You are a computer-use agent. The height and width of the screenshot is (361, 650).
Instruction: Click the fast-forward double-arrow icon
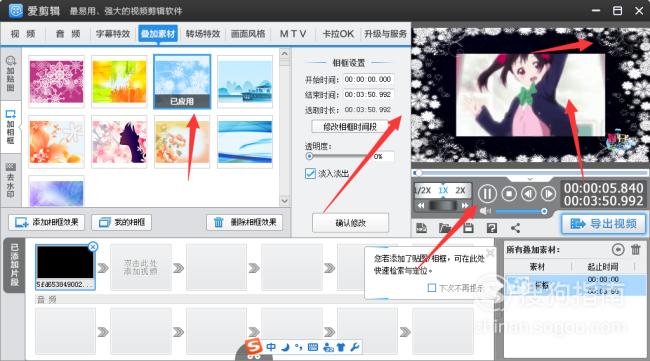[x=465, y=205]
